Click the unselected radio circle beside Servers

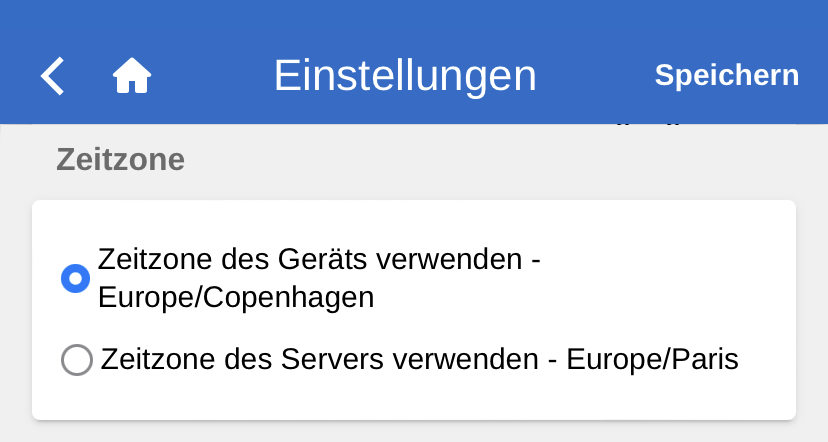pos(77,360)
